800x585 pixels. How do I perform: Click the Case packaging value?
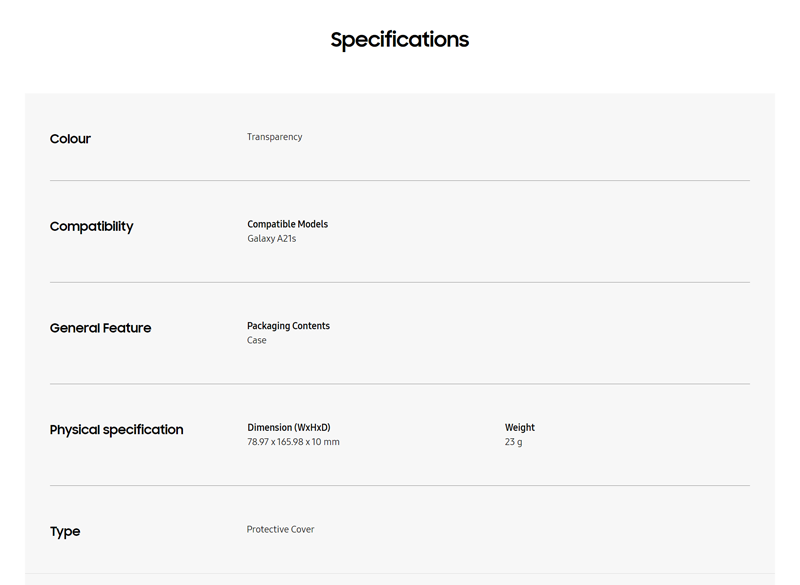[257, 340]
